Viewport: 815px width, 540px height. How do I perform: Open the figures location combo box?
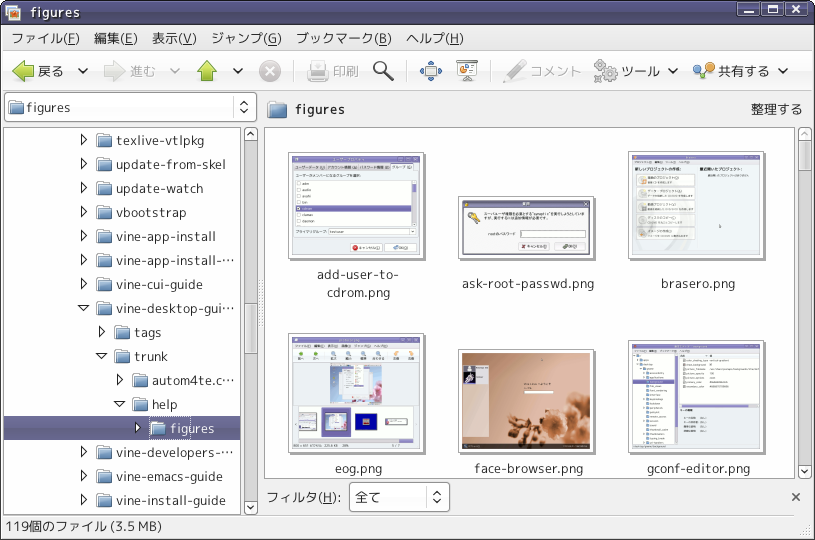(130, 108)
